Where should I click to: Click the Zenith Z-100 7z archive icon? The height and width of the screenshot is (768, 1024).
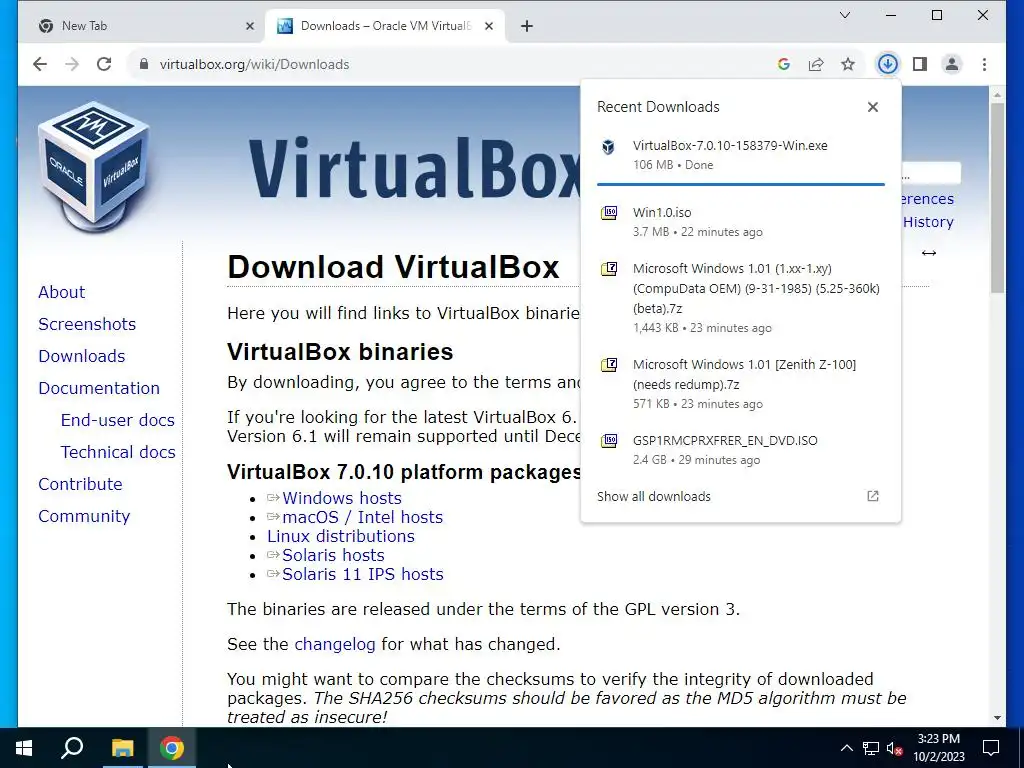[609, 365]
